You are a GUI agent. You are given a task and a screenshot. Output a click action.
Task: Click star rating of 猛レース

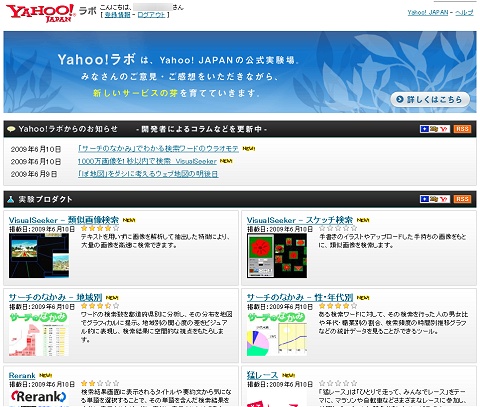pyautogui.click(x=338, y=383)
